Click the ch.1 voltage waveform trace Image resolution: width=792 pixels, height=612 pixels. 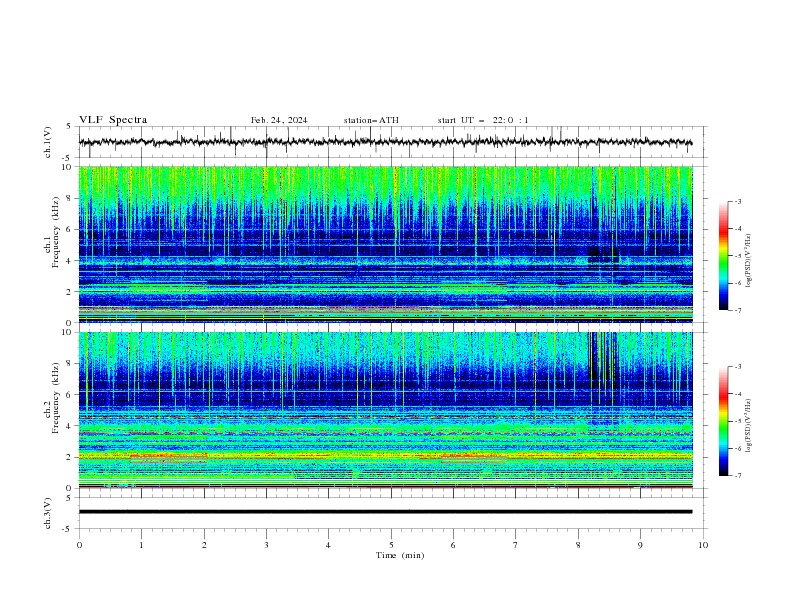click(385, 142)
